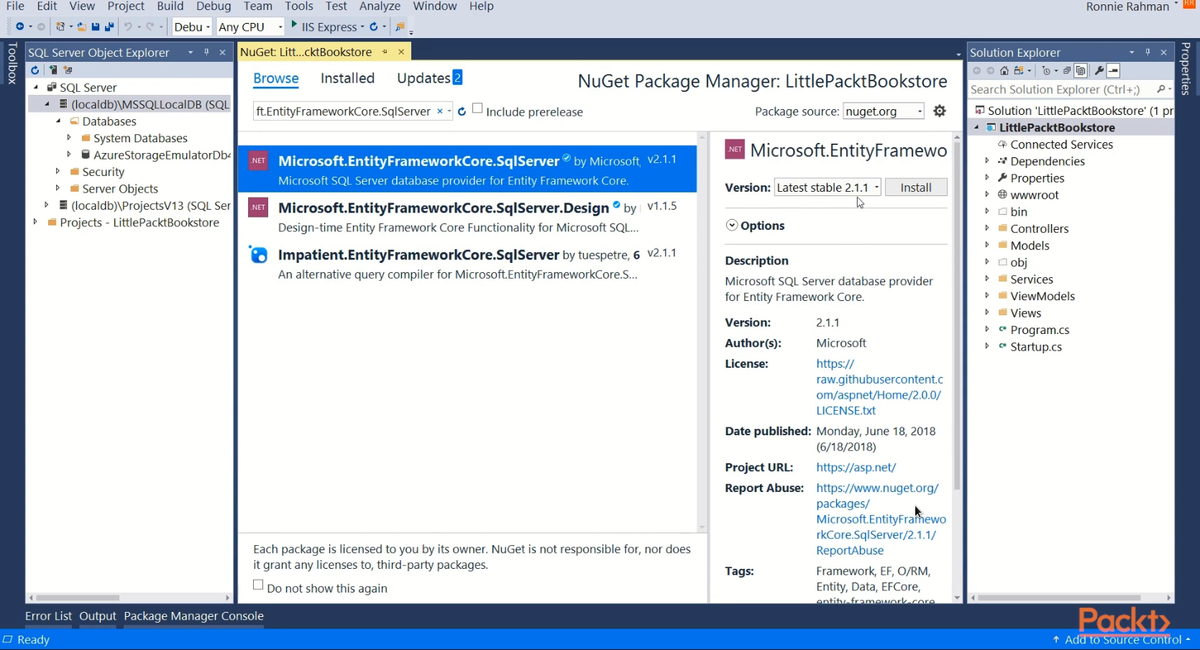1200x650 pixels.
Task: Click the Save All toolbar icon
Action: 109,27
